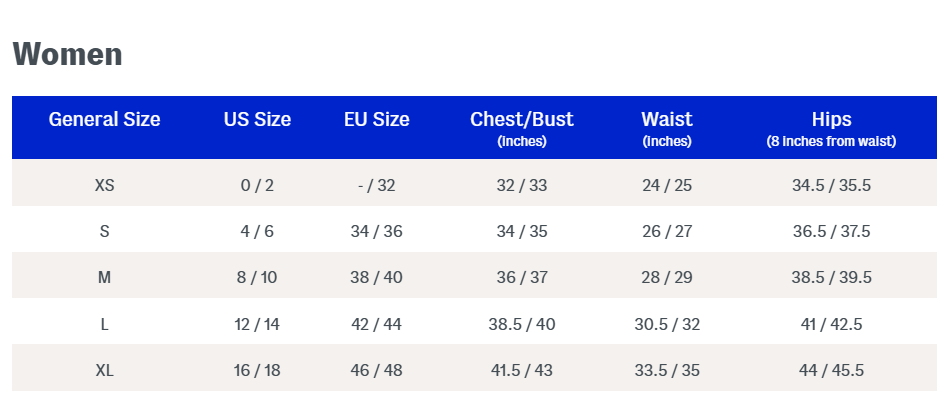Click US size value 0 / 2
Image resolution: width=945 pixels, height=404 pixels.
[x=257, y=185]
